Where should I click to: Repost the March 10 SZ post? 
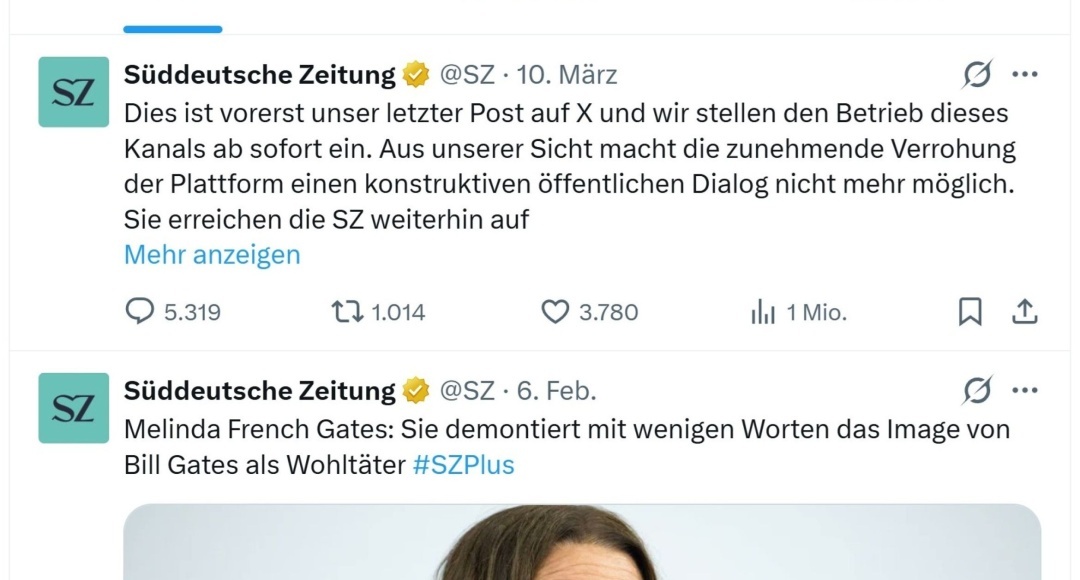tap(348, 312)
